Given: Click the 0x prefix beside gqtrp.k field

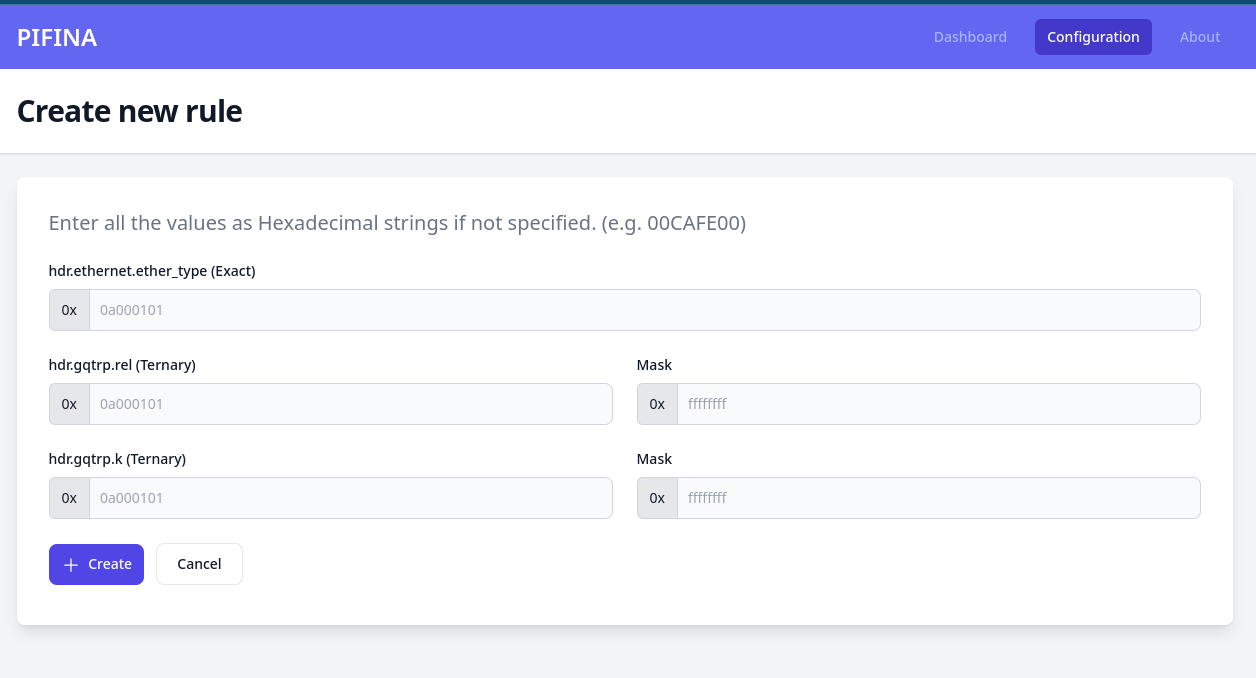Looking at the screenshot, I should 69,497.
